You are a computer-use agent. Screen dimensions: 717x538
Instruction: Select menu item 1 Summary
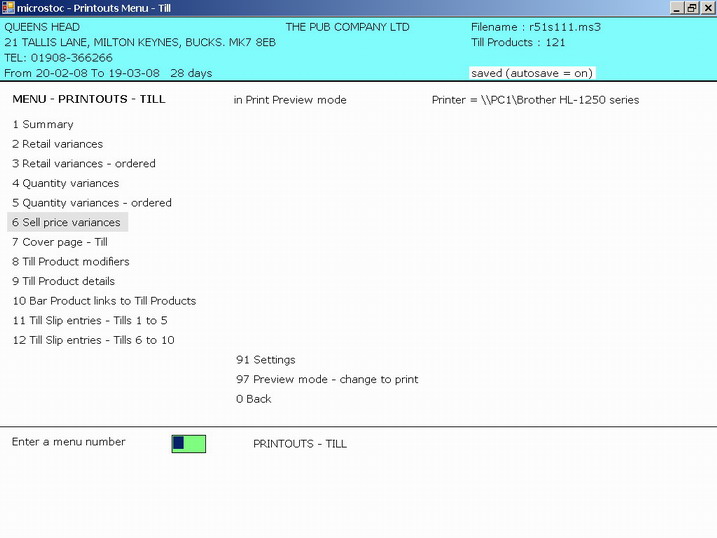(43, 125)
